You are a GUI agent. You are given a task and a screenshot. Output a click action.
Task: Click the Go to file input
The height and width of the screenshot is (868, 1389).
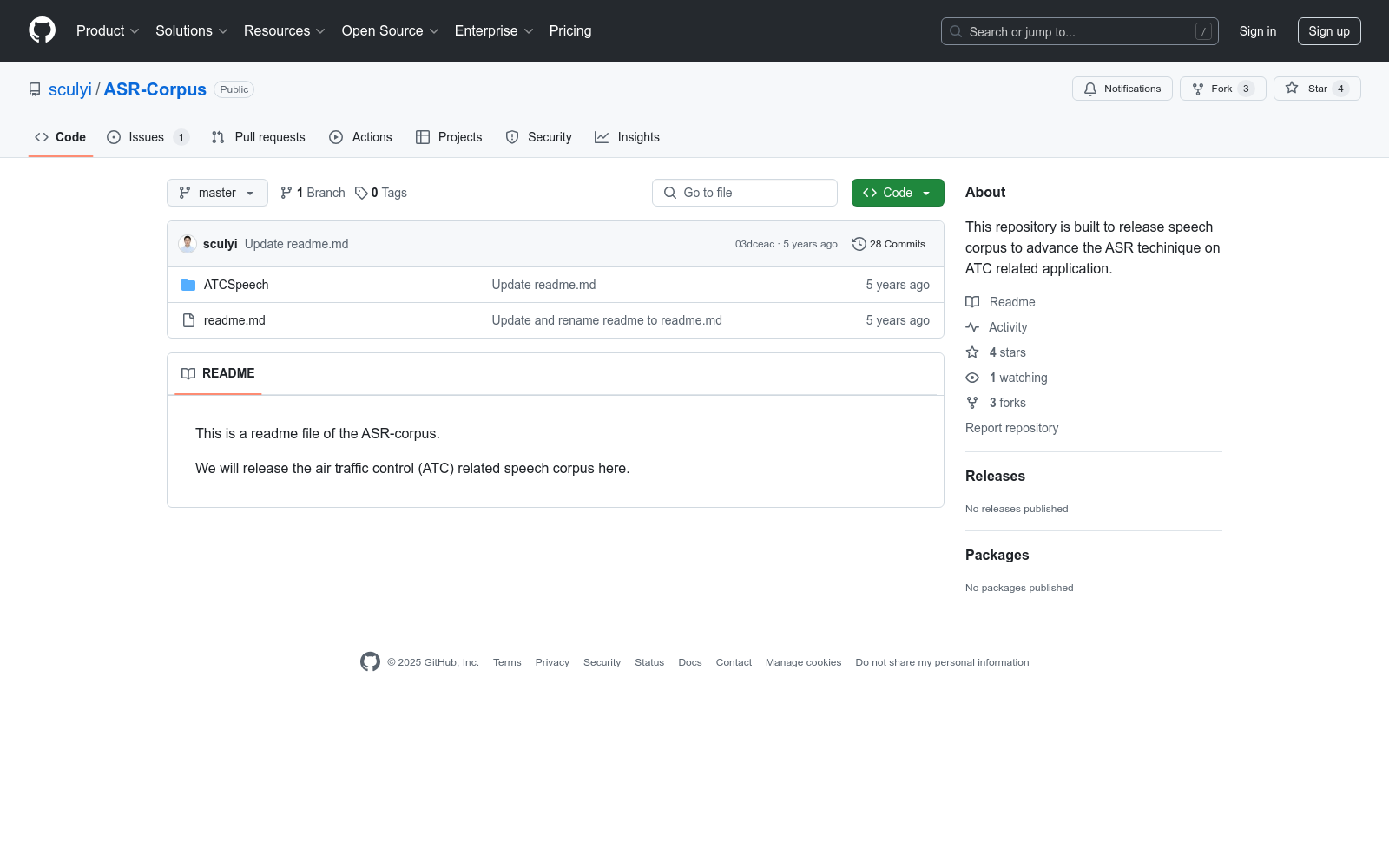[745, 193]
